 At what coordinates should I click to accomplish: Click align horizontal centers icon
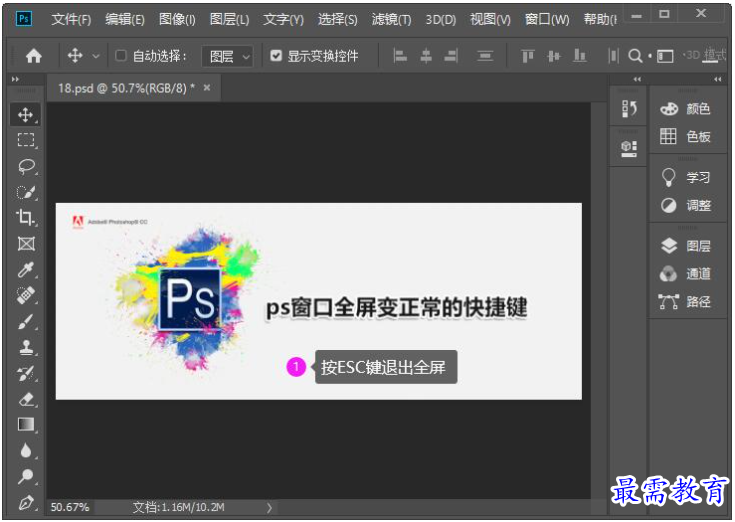pyautogui.click(x=426, y=56)
